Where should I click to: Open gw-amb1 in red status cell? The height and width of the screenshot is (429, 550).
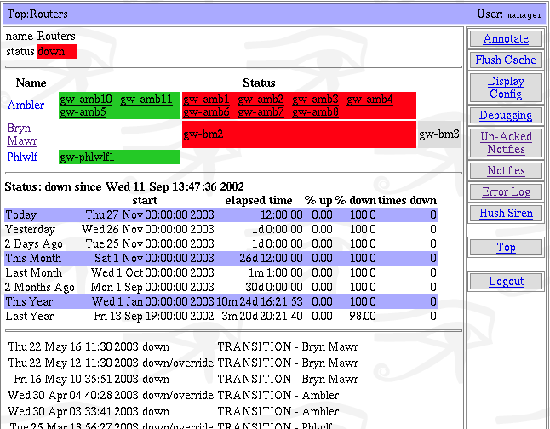(x=206, y=99)
